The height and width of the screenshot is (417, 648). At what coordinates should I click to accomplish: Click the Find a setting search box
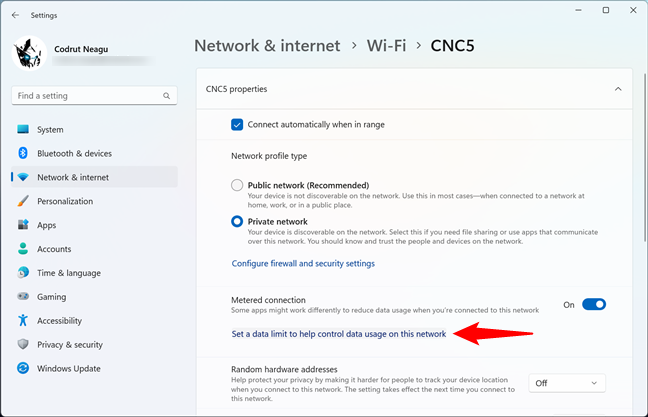click(x=95, y=95)
